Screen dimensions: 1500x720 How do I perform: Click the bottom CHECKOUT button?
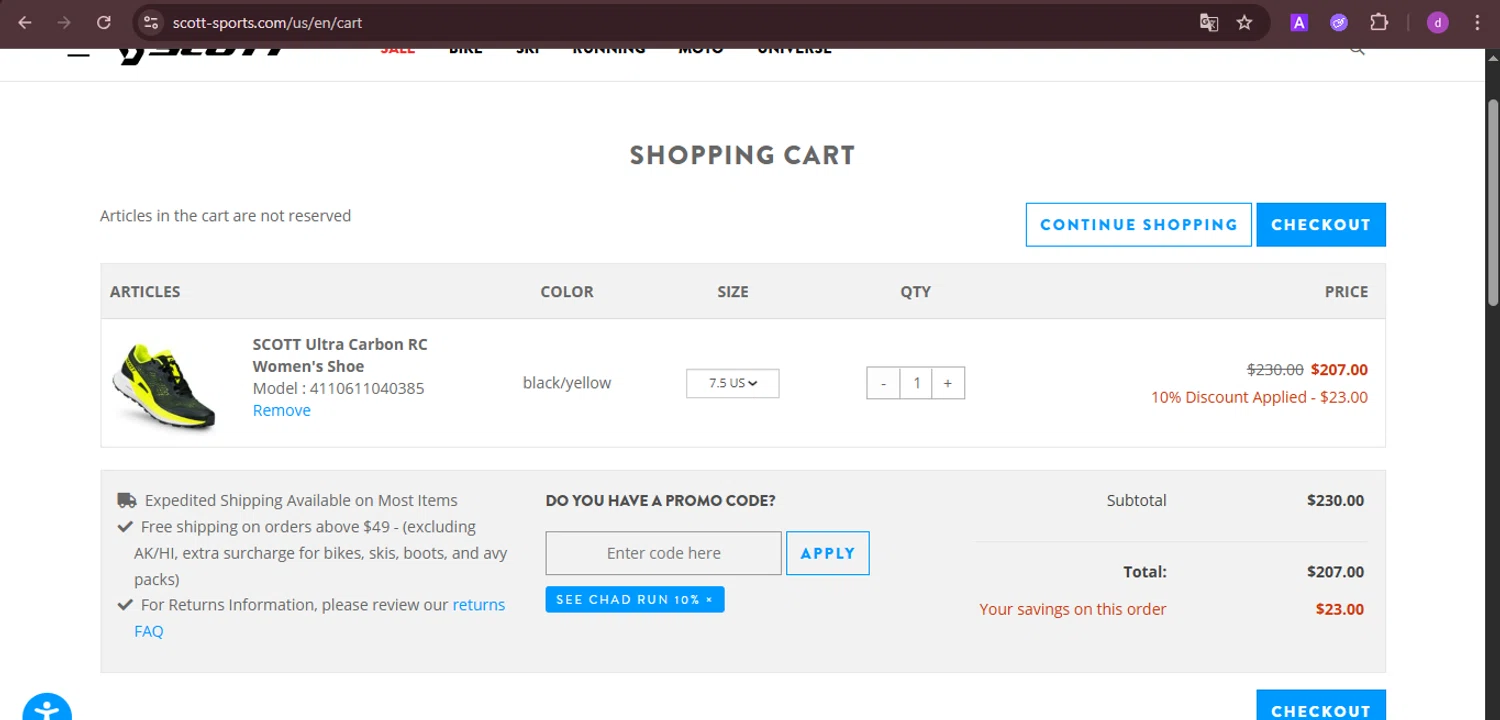tap(1321, 706)
